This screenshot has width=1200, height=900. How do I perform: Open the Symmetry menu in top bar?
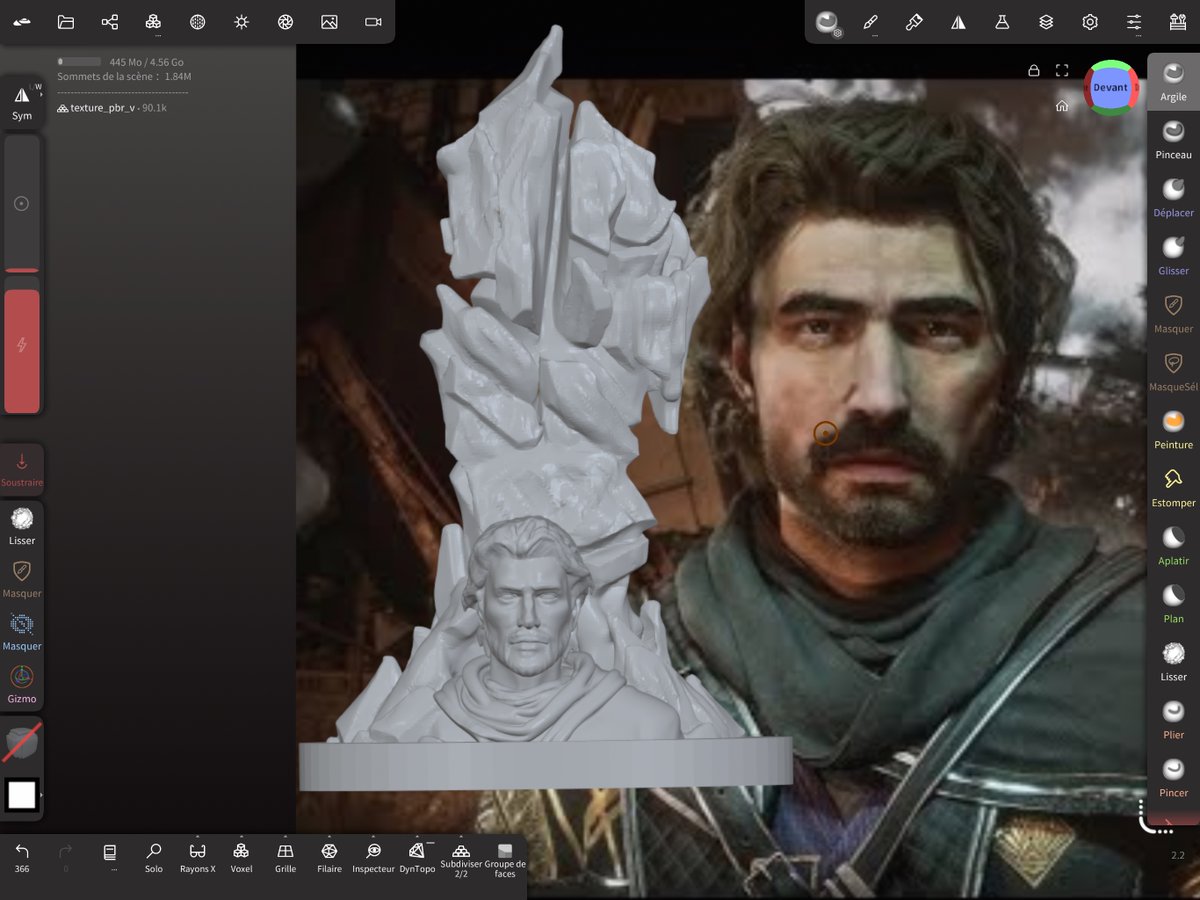click(x=958, y=22)
